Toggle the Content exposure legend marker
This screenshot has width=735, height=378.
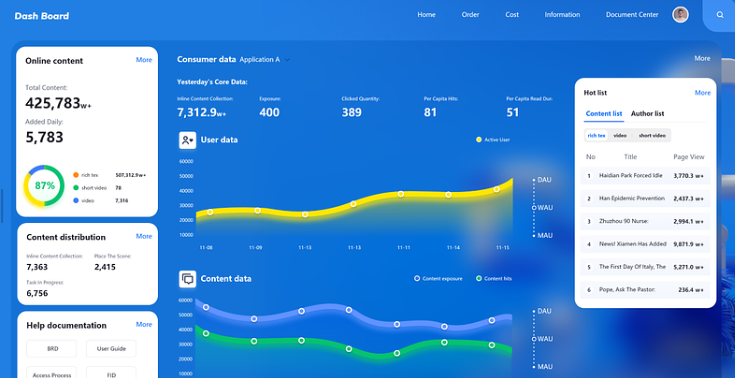(417, 279)
